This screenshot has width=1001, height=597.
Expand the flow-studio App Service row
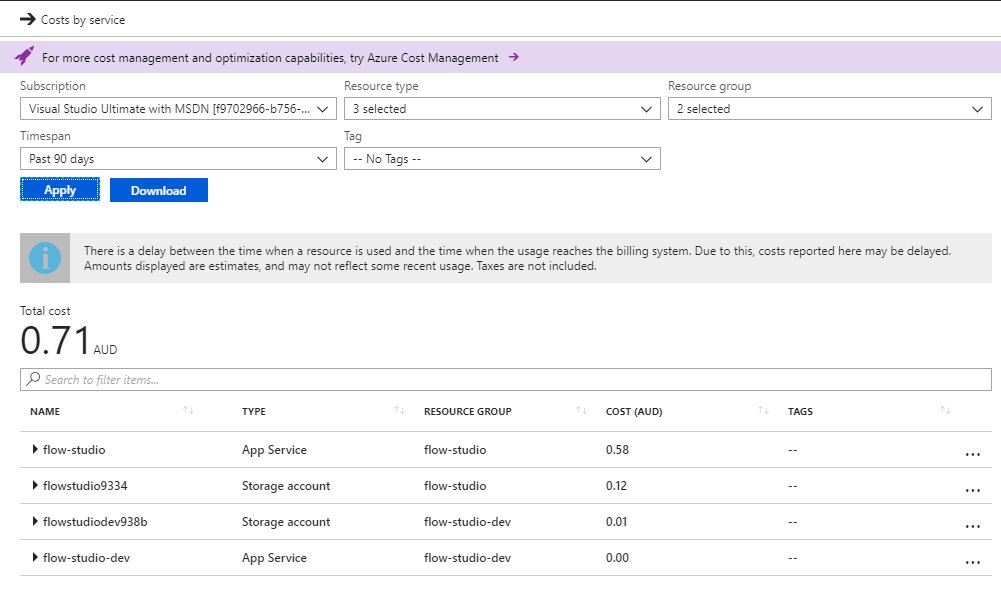35,449
